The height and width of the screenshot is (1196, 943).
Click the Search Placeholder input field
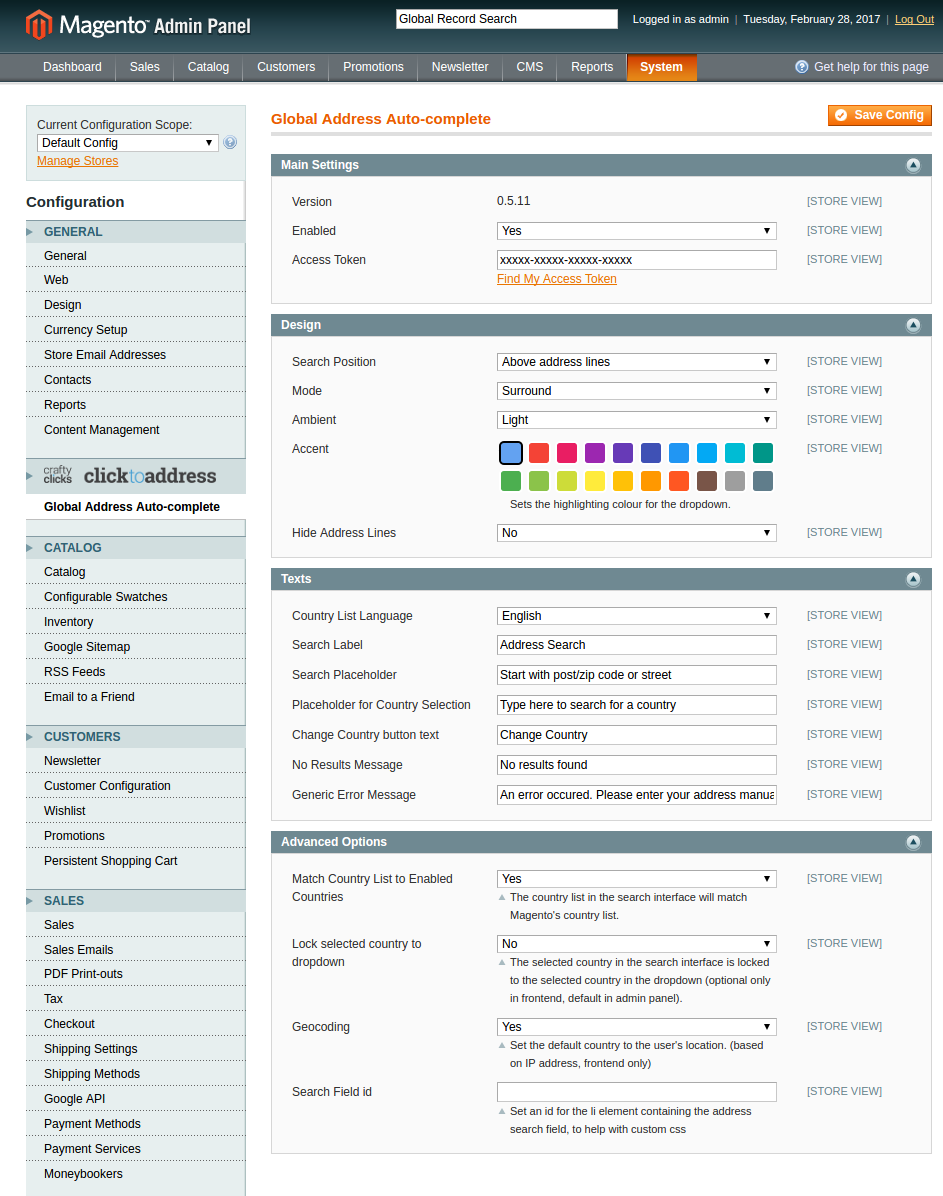[x=636, y=675]
